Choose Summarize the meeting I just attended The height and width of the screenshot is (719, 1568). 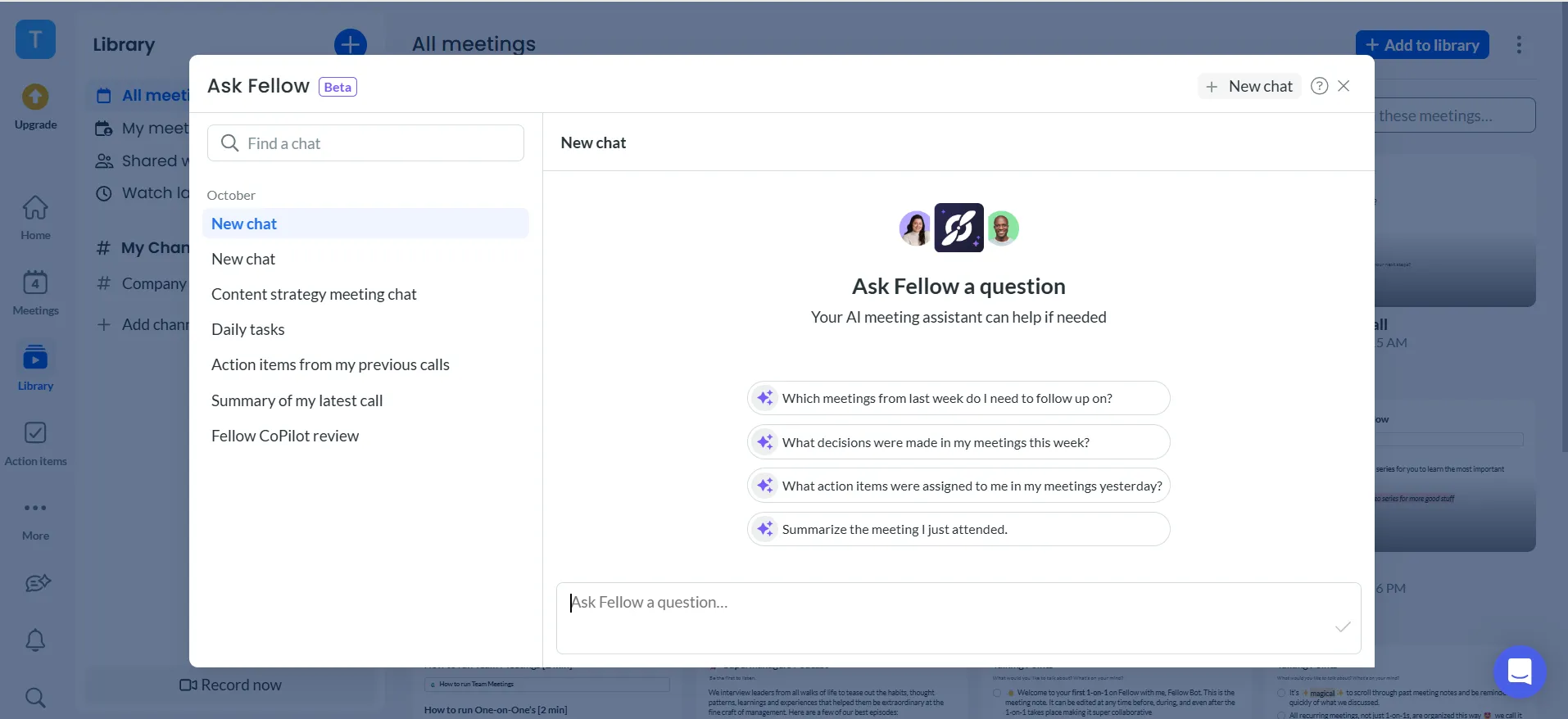(958, 529)
